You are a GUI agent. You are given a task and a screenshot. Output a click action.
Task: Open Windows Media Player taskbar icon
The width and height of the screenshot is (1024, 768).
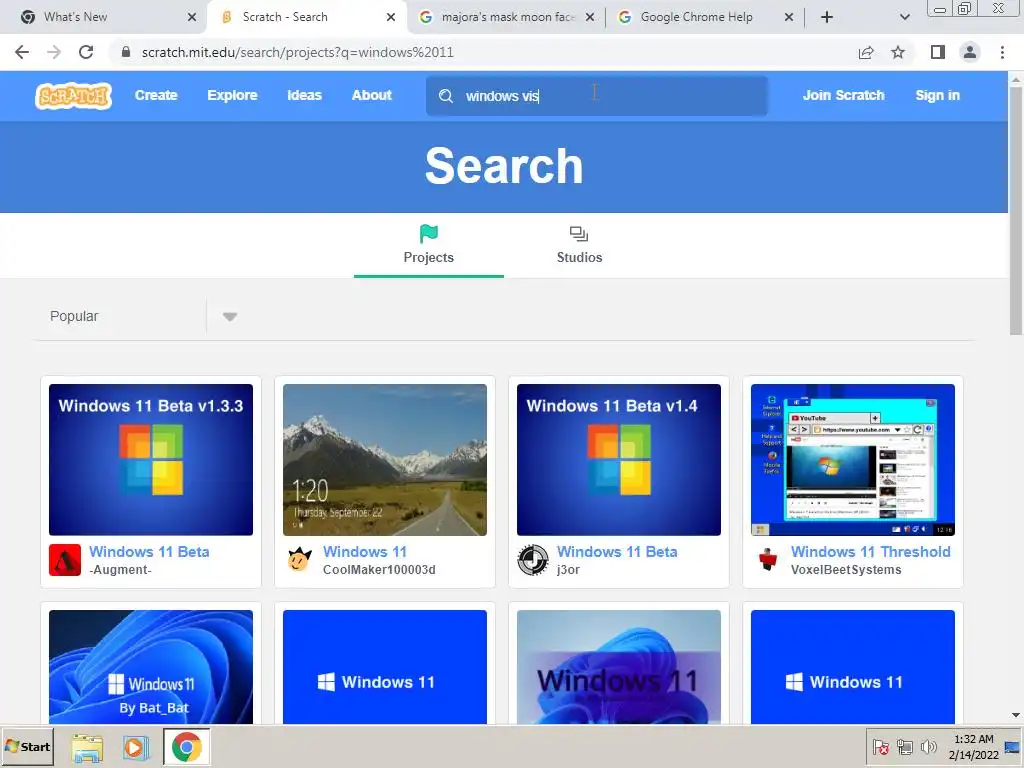[136, 747]
